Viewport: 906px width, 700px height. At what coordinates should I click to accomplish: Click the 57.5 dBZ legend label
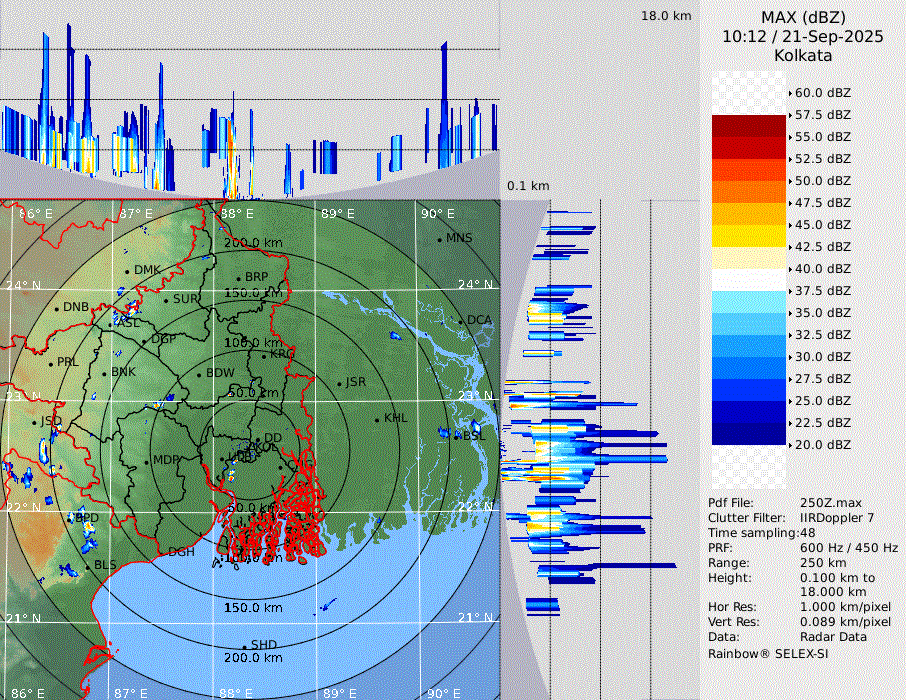click(x=822, y=115)
